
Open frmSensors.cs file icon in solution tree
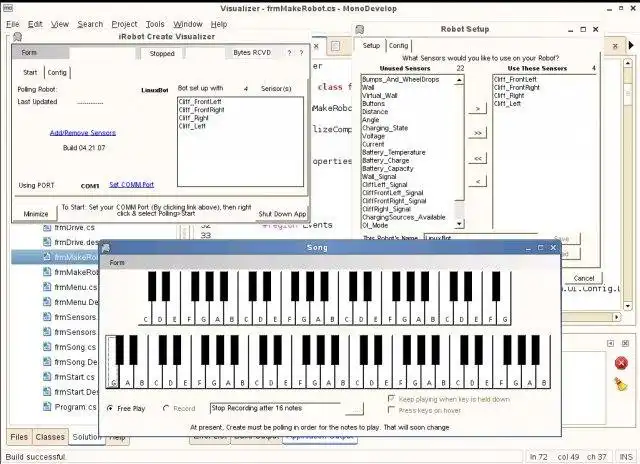pos(47,317)
